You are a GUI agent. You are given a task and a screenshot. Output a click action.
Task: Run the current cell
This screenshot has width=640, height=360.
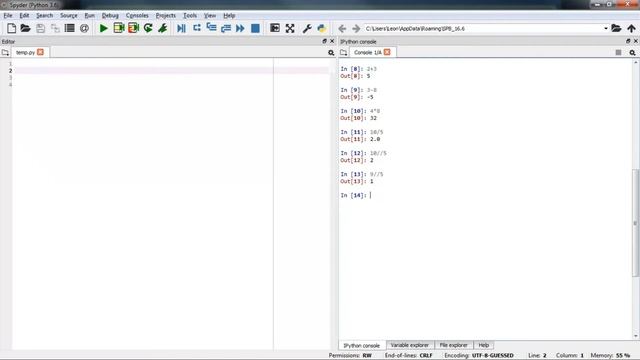click(119, 28)
